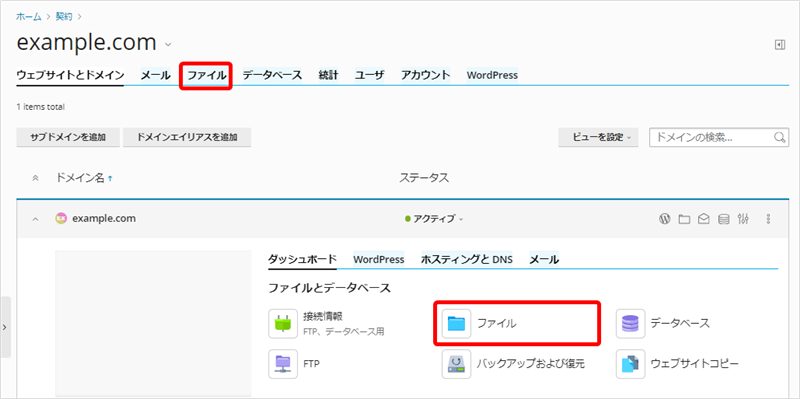Screen dimensions: 800x399
Task: Open three-dot more menu in example.com row
Action: click(768, 219)
